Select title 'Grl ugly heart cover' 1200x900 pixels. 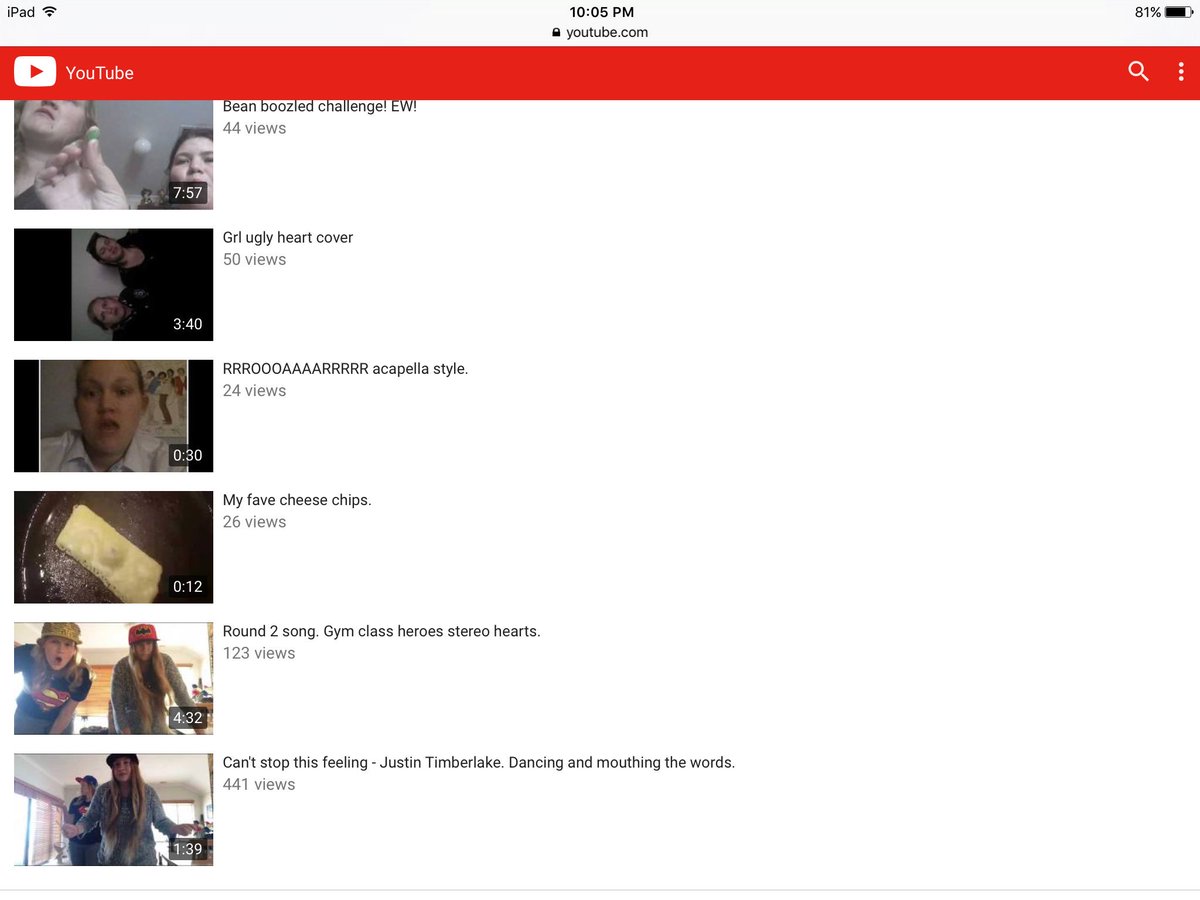click(288, 238)
